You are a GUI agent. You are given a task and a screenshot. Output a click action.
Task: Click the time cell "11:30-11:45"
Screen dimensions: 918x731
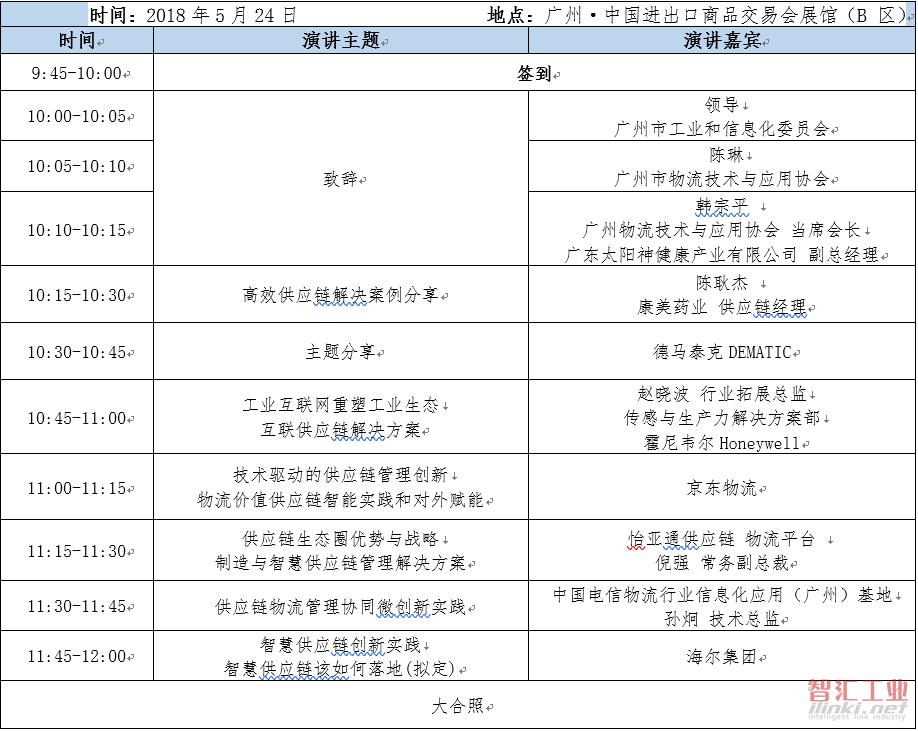point(77,606)
